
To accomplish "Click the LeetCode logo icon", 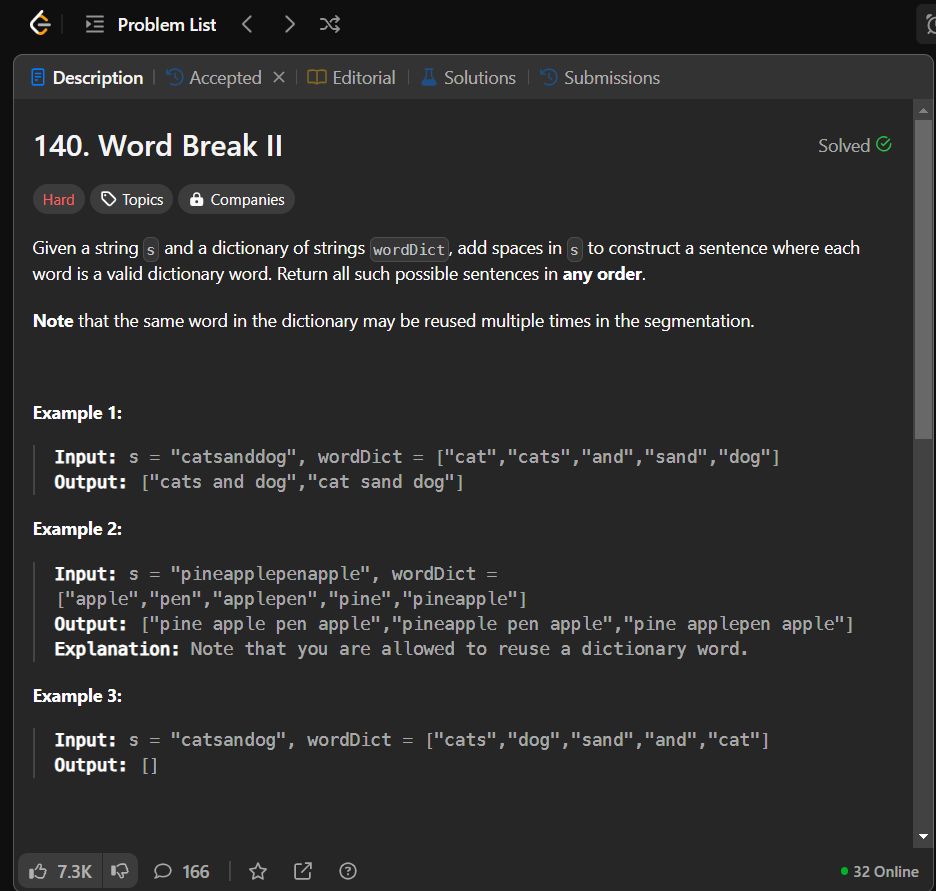I will point(39,24).
